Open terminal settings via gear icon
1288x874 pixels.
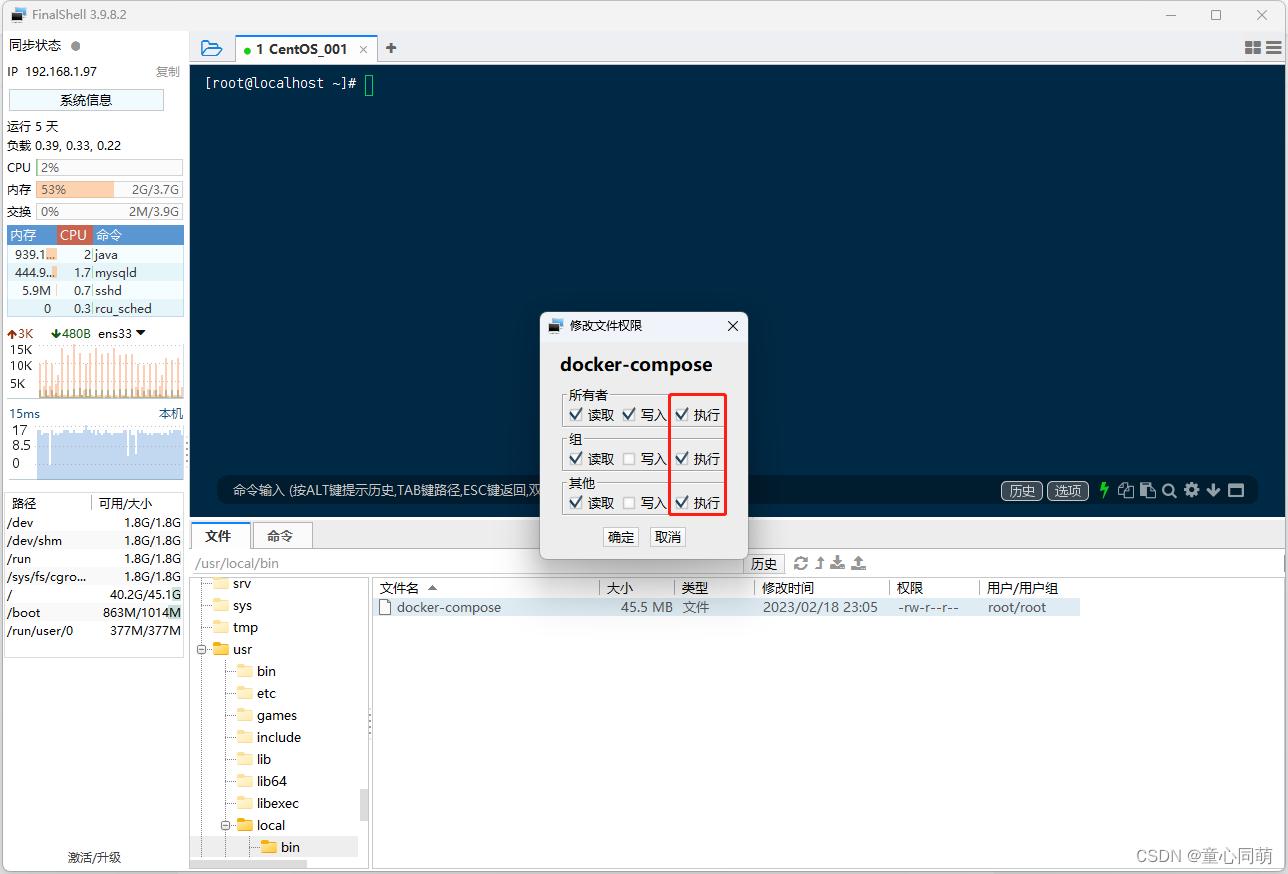[x=1191, y=490]
